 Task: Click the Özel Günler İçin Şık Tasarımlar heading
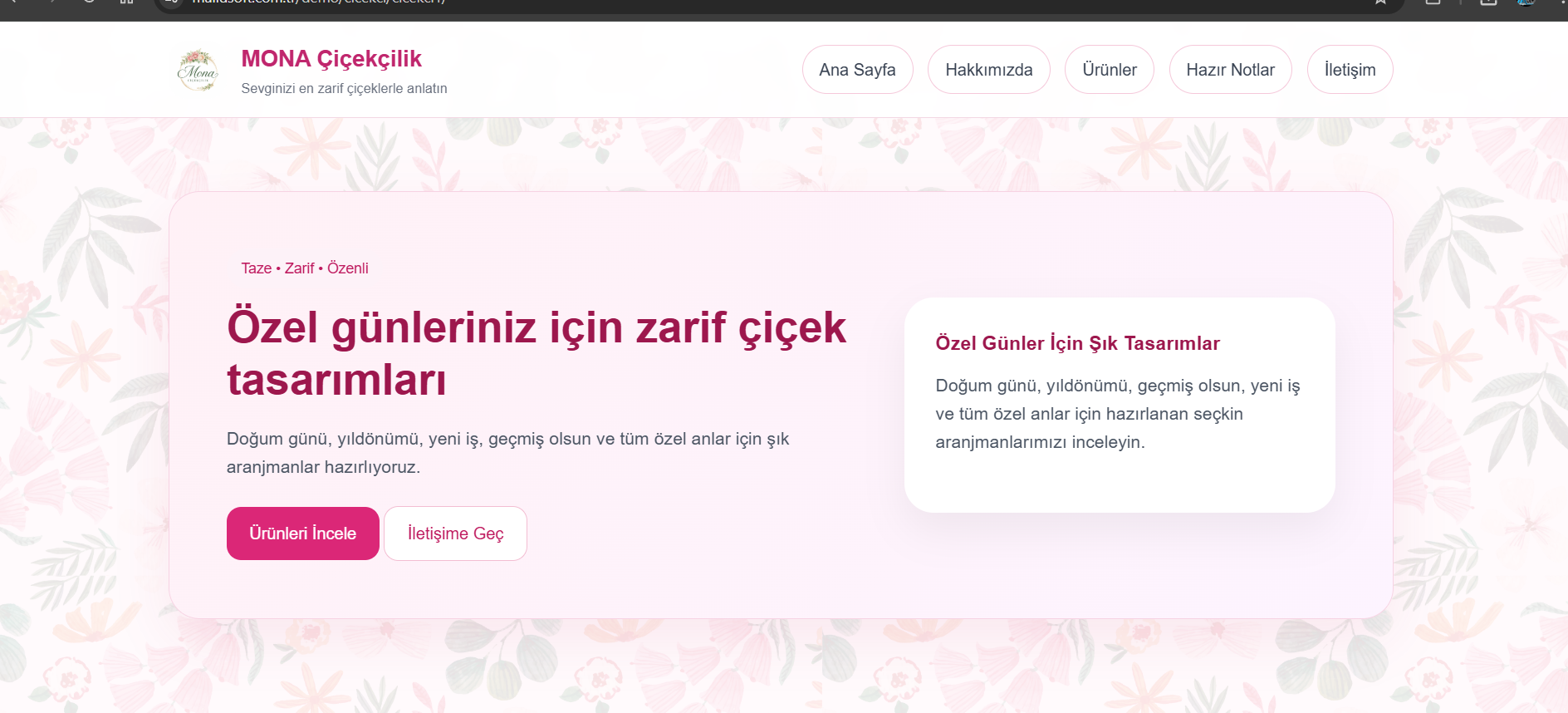point(1077,343)
